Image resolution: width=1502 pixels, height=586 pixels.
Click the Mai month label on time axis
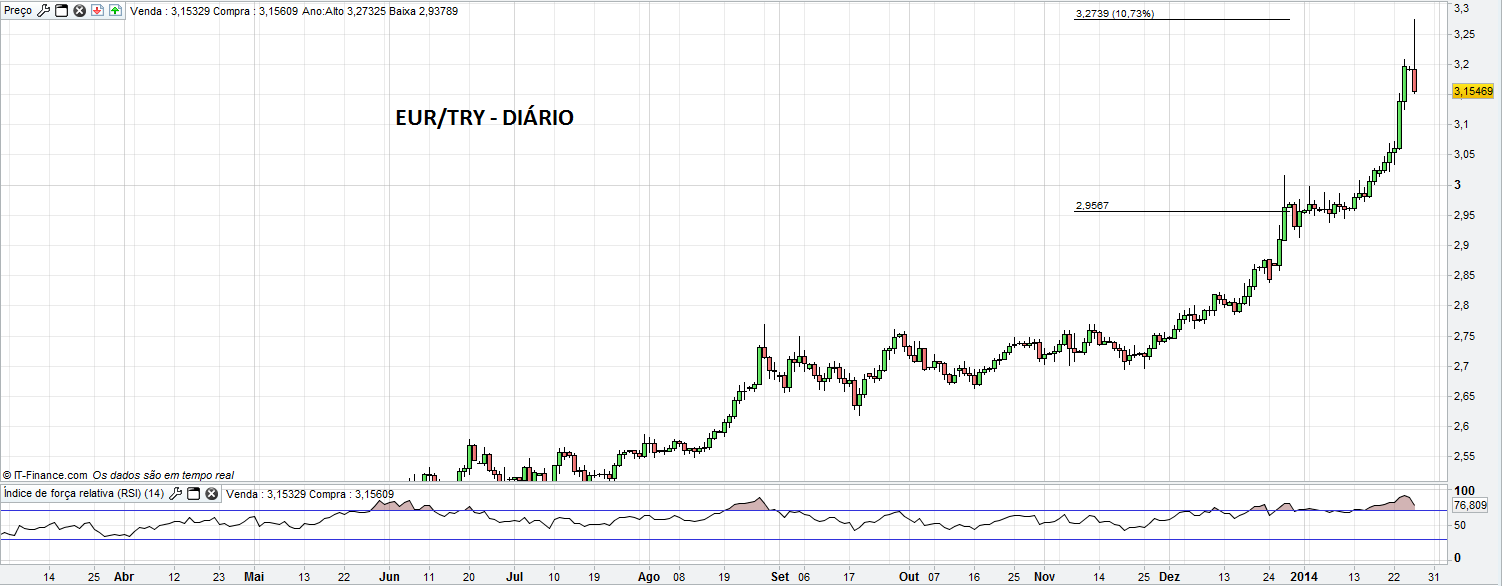255,577
